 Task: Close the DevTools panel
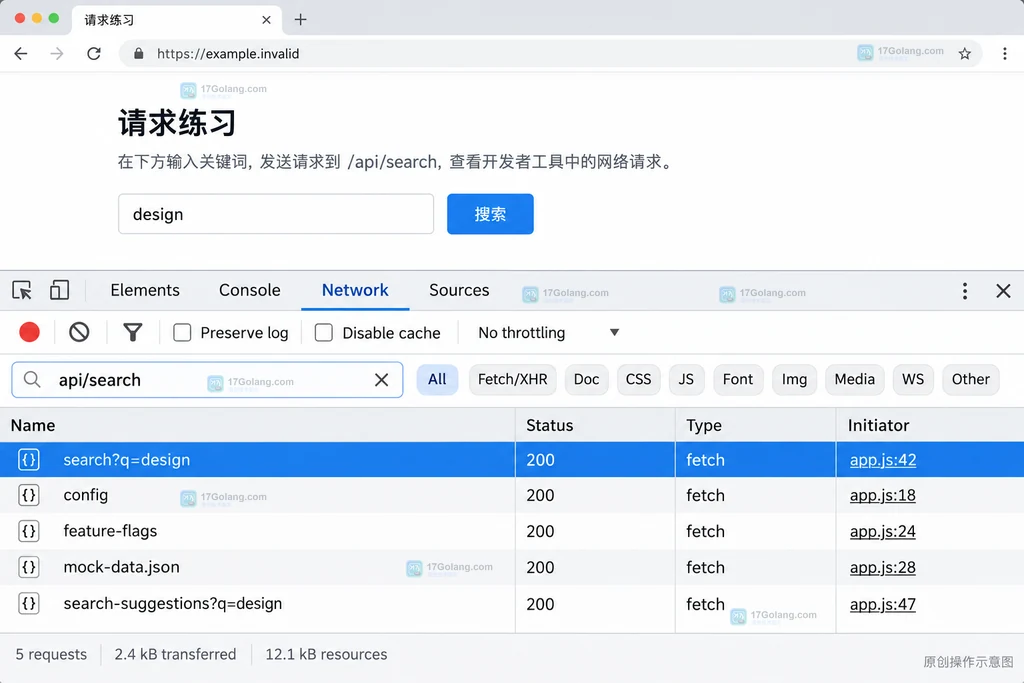click(x=1003, y=291)
